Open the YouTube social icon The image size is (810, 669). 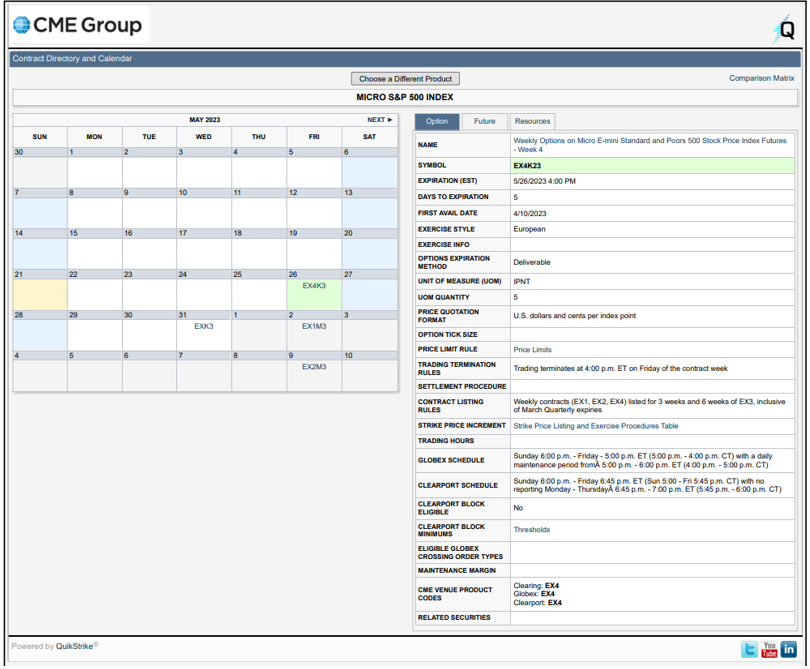coord(769,649)
